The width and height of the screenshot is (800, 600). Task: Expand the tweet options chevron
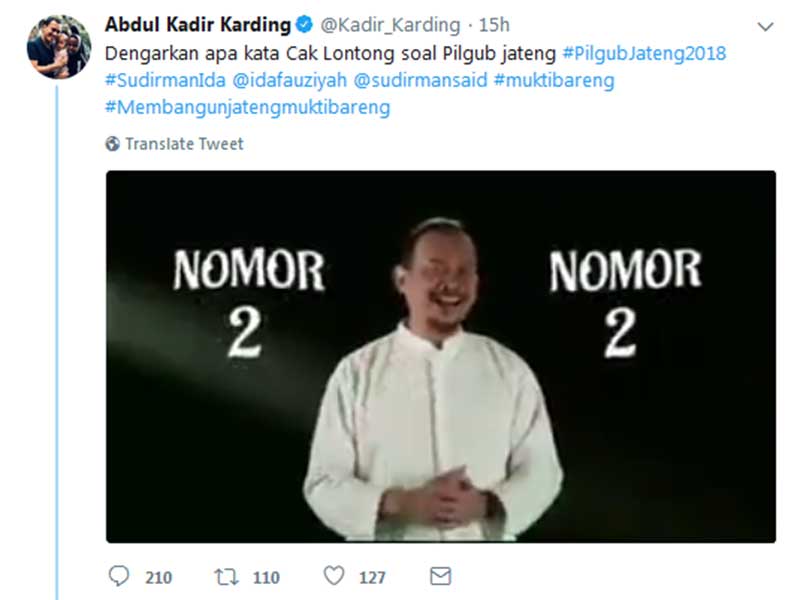tap(765, 27)
